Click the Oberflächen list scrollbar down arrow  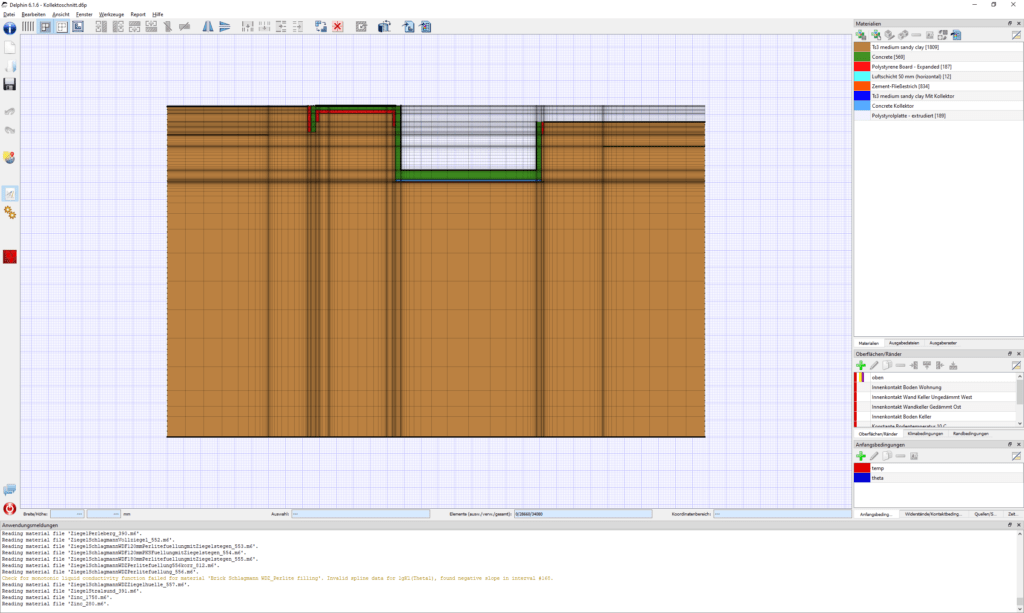click(1019, 424)
